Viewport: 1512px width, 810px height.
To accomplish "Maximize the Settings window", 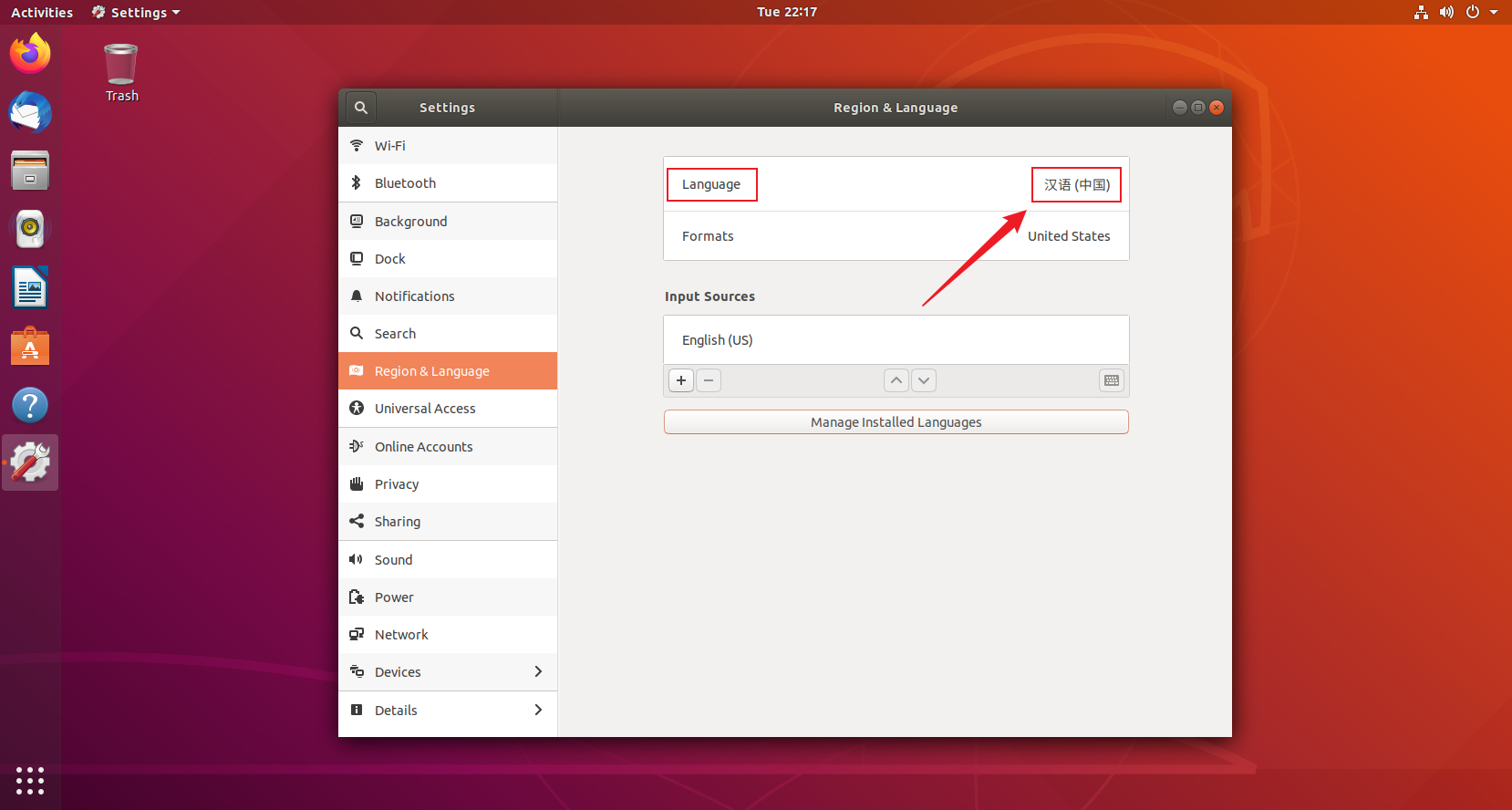I will (x=1198, y=108).
